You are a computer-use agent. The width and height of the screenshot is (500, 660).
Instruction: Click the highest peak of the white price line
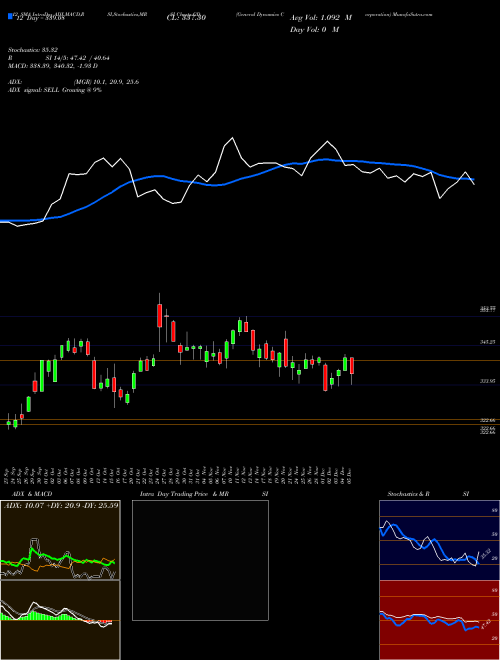point(232,138)
